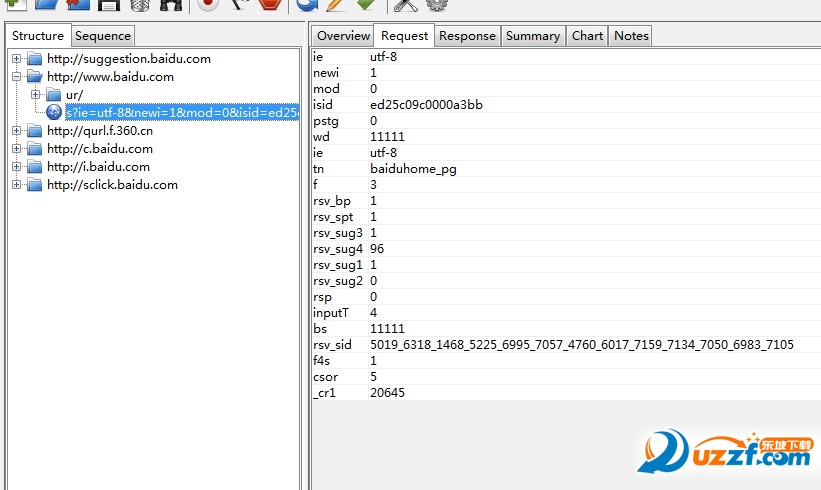Click the _cr1 value 20645
This screenshot has width=821, height=490.
387,393
